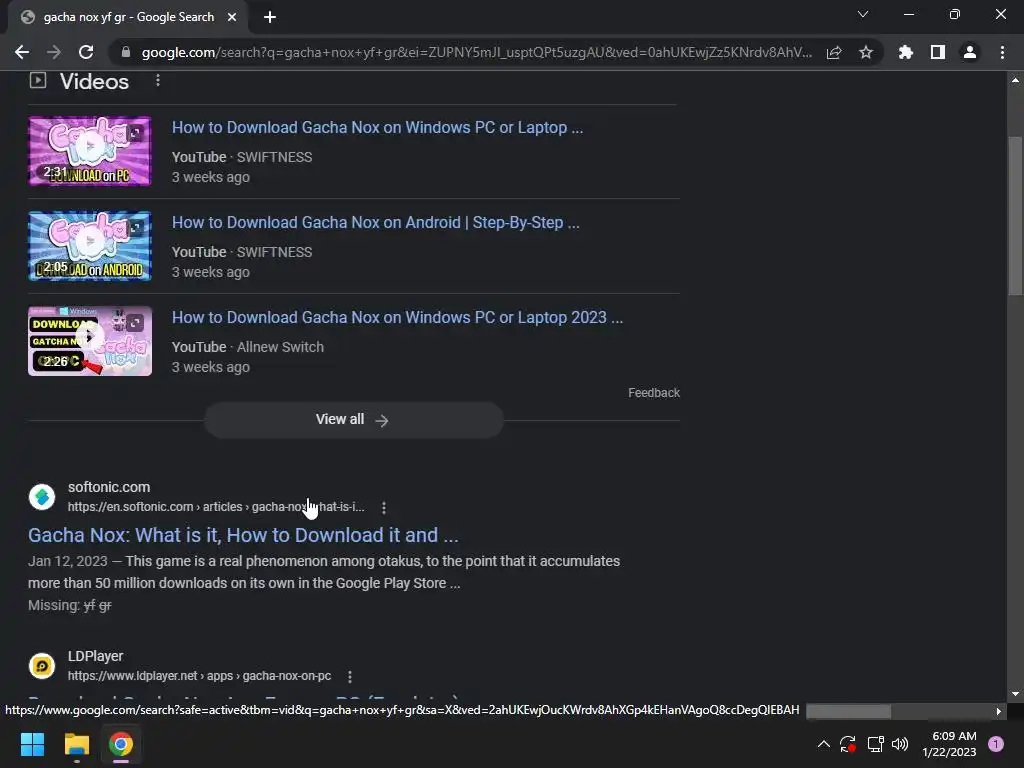Bookmark this tab with the star icon
1024x768 pixels.
coord(866,52)
